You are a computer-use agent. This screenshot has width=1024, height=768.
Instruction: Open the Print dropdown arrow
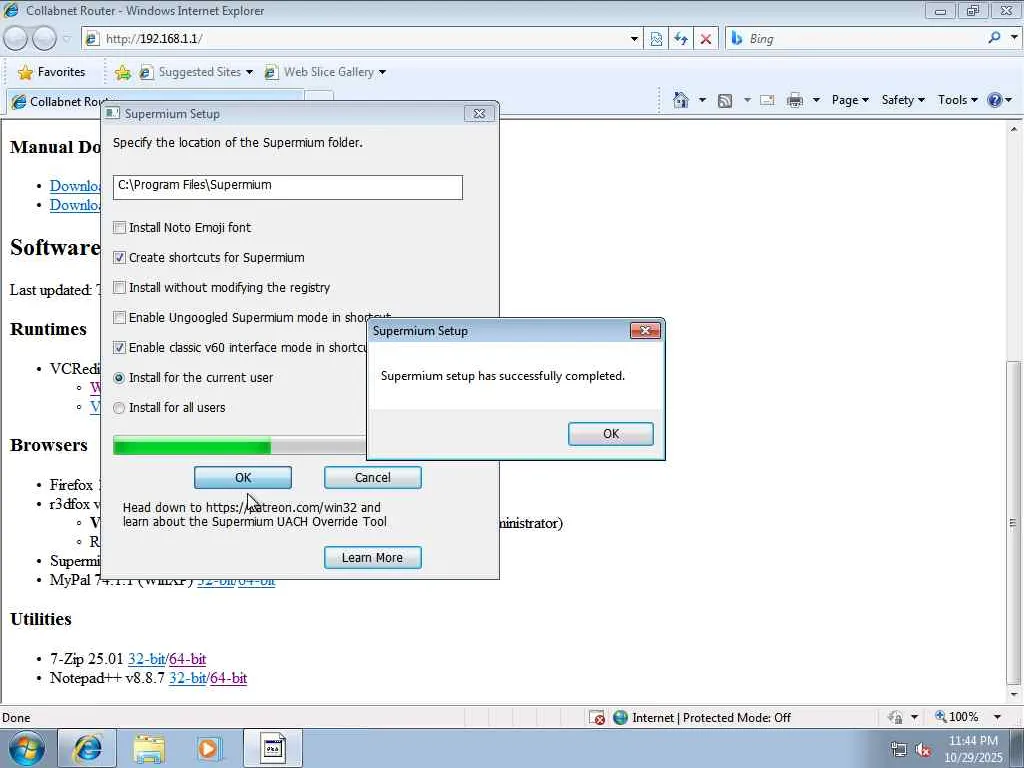[x=816, y=100]
